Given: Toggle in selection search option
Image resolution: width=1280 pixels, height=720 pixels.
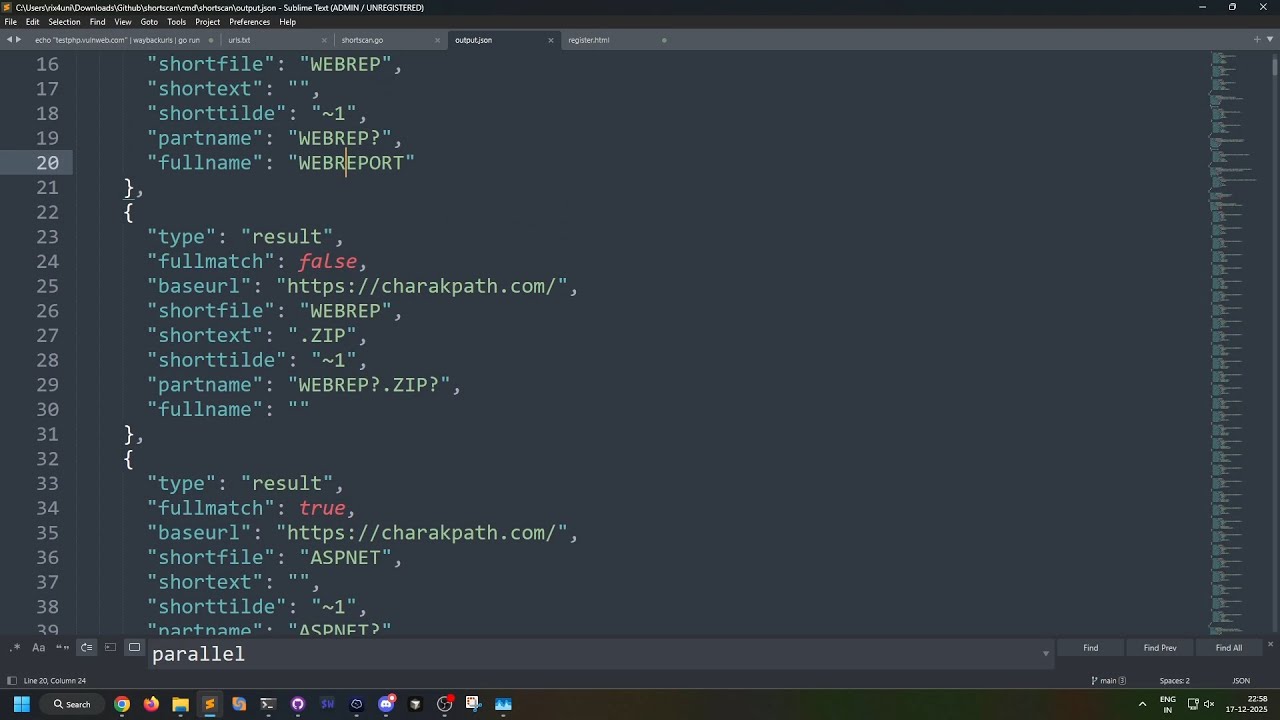Looking at the screenshot, I should pyautogui.click(x=110, y=647).
